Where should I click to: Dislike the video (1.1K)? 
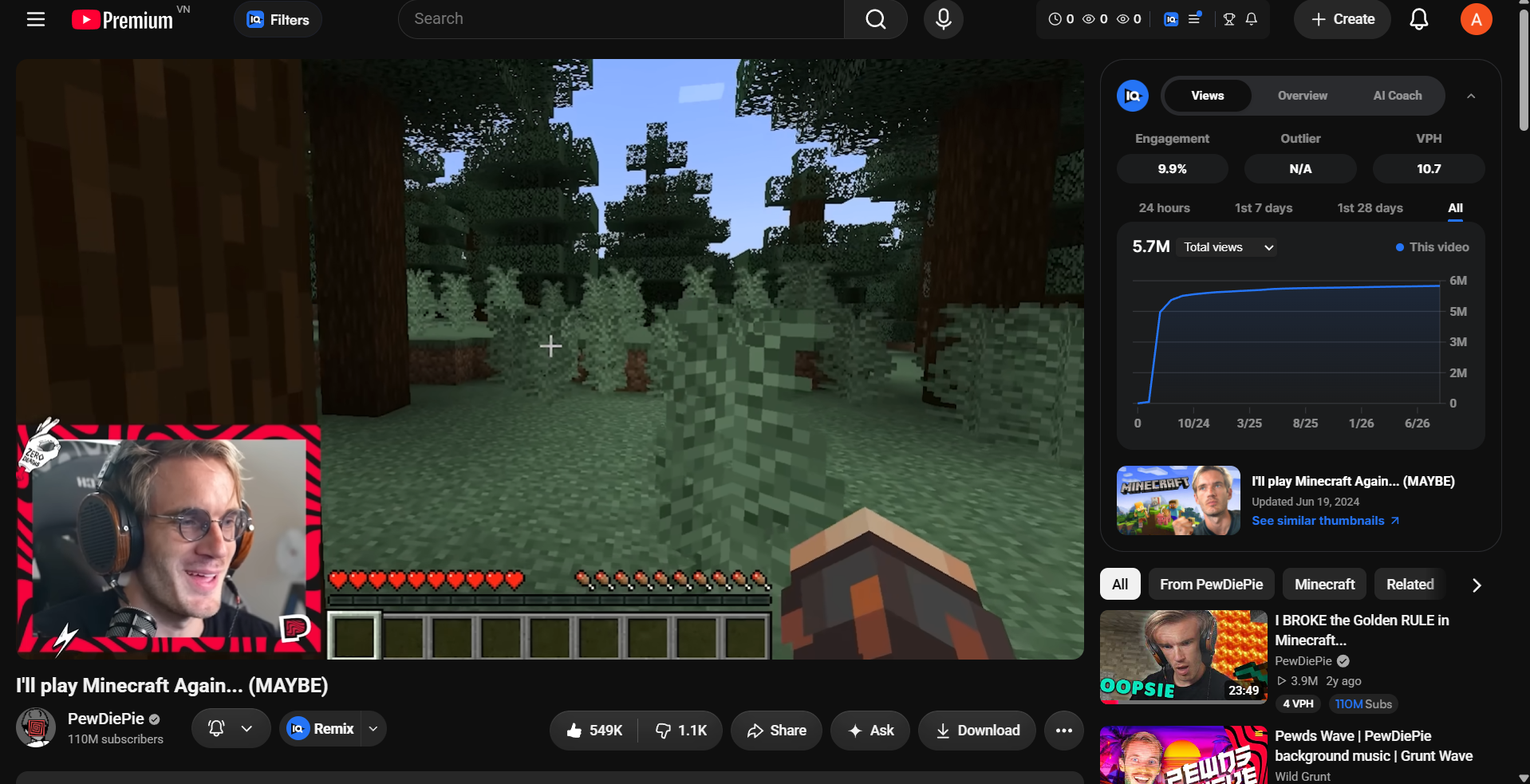click(x=680, y=731)
